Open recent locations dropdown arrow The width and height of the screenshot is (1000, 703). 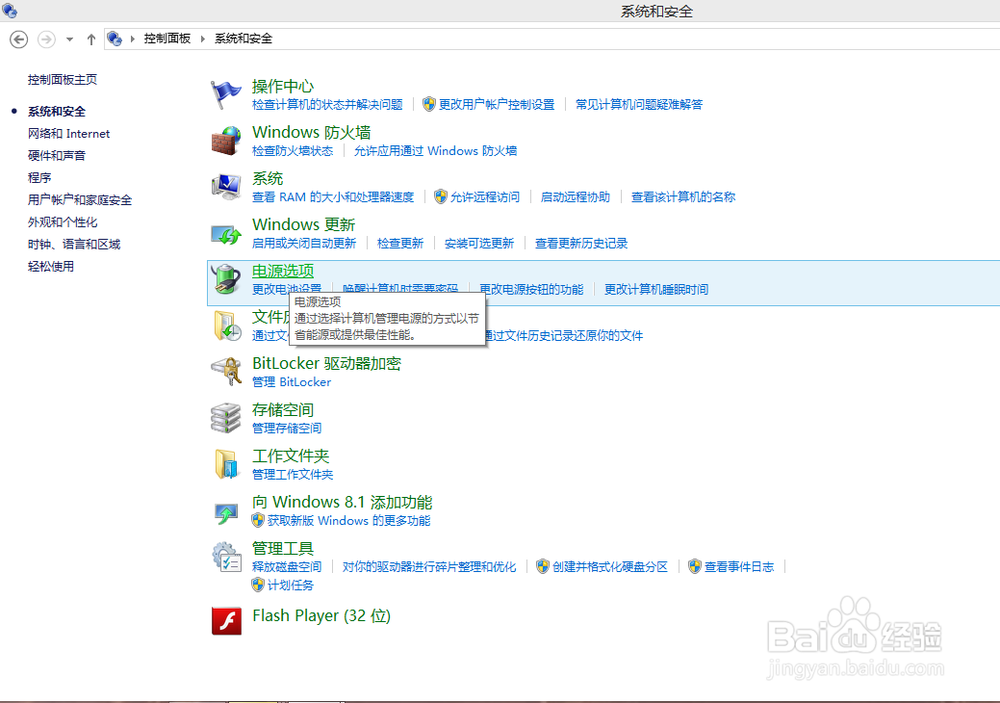(x=70, y=40)
